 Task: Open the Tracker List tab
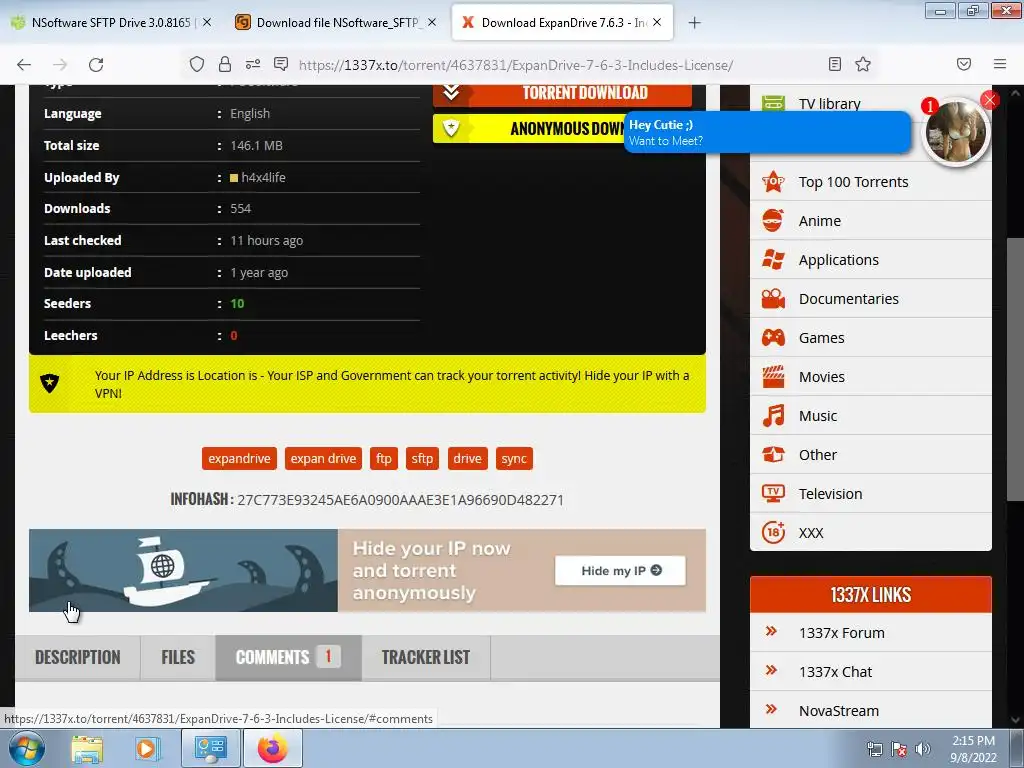pos(426,657)
